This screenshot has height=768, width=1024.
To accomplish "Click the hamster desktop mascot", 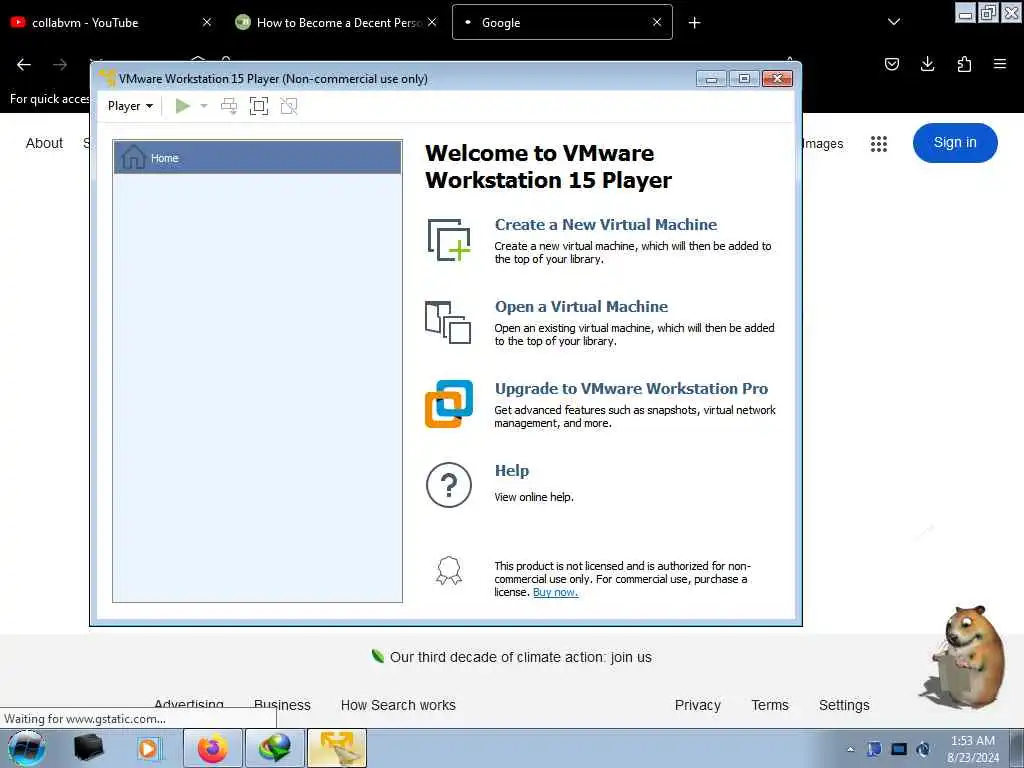I will [x=964, y=656].
